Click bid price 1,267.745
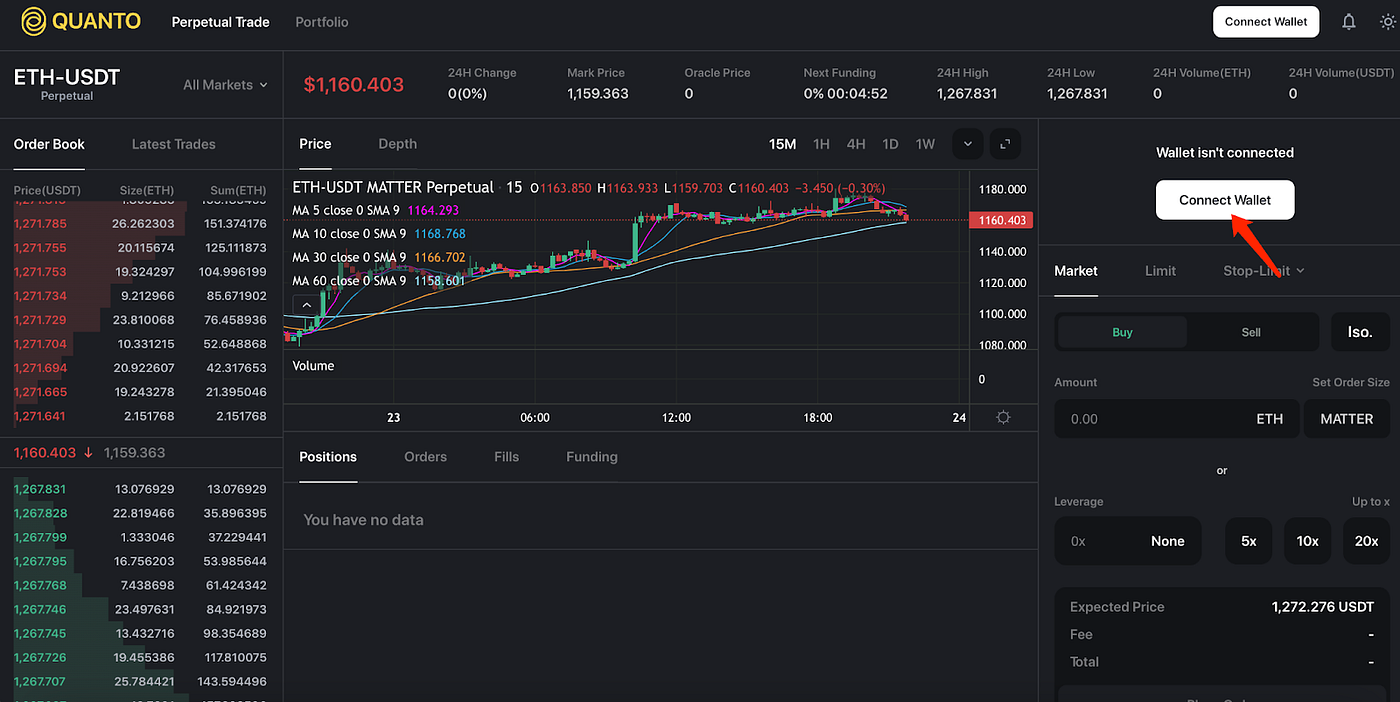This screenshot has width=1400, height=702. pyautogui.click(x=40, y=633)
